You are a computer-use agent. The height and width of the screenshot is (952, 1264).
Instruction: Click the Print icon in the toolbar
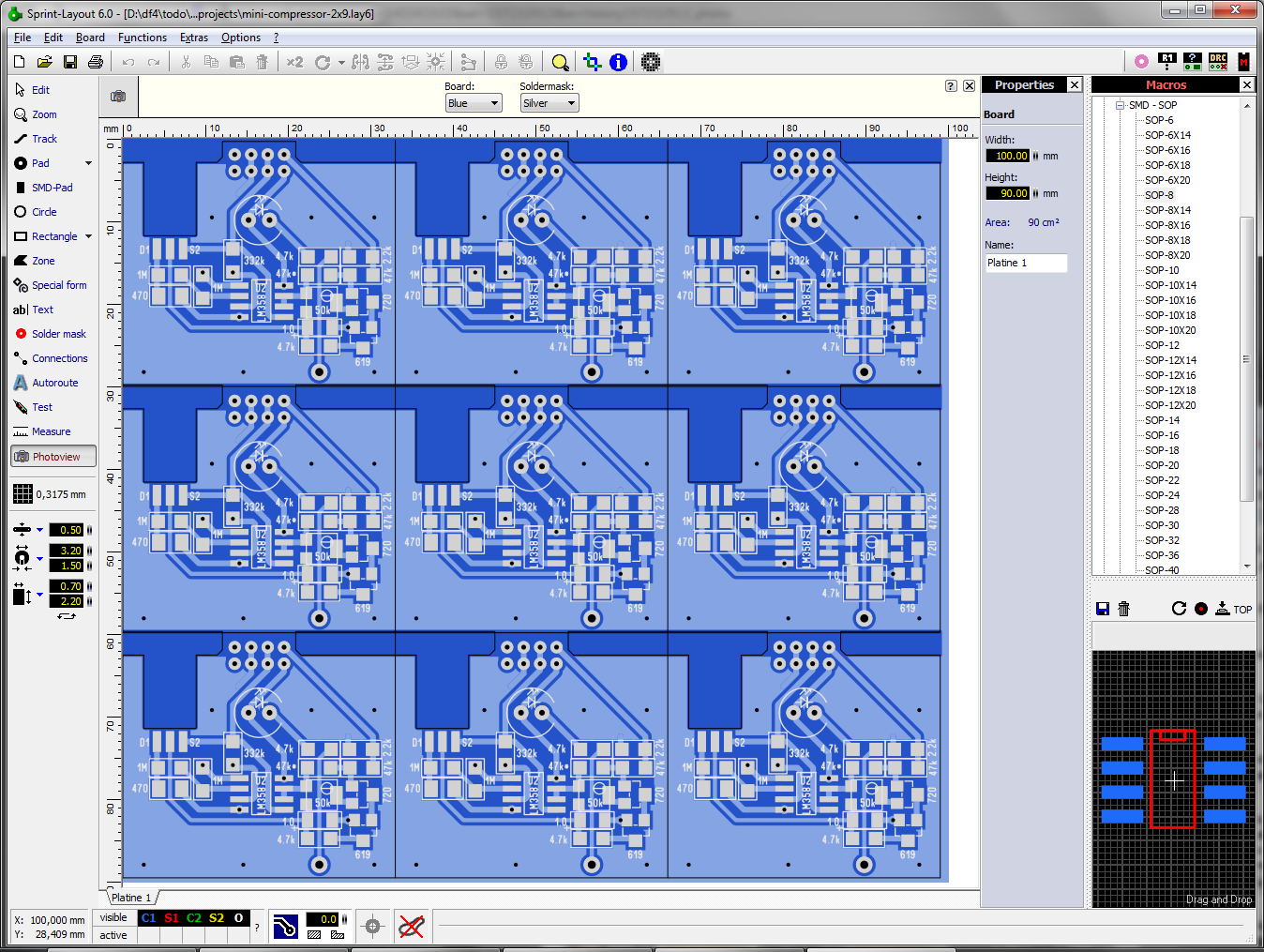tap(95, 62)
